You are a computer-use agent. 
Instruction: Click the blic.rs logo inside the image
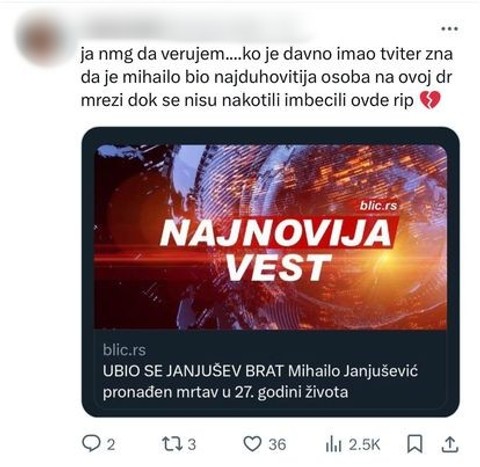pos(379,205)
